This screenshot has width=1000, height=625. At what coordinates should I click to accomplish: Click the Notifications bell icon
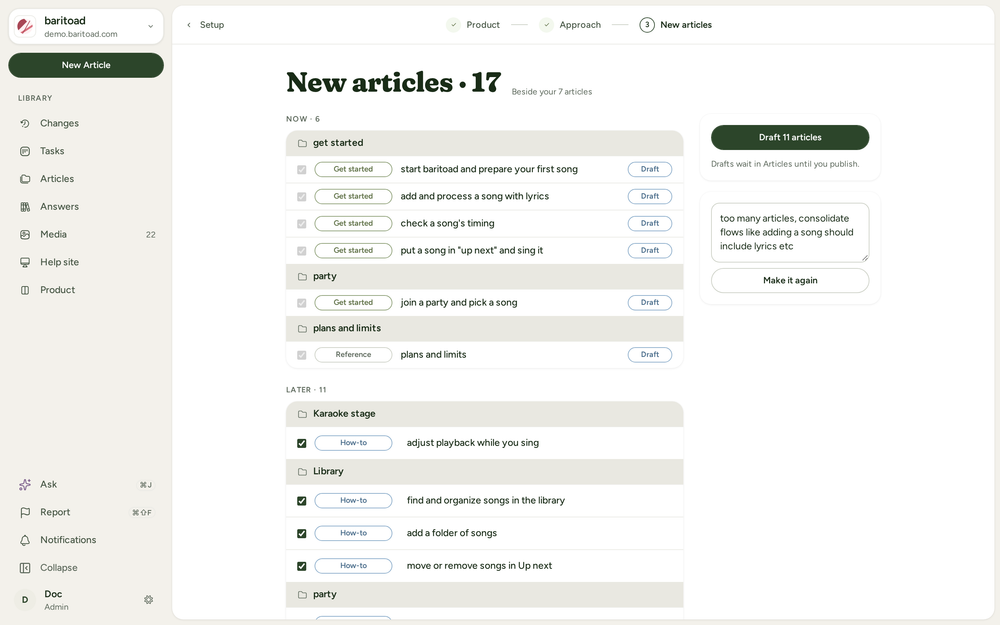pyautogui.click(x=25, y=540)
